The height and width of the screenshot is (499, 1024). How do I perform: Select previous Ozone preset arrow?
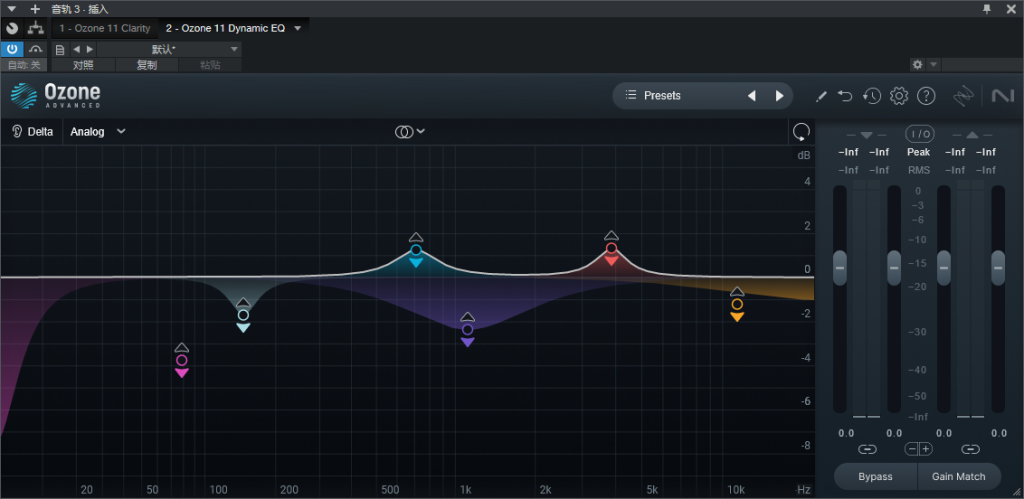(x=752, y=95)
